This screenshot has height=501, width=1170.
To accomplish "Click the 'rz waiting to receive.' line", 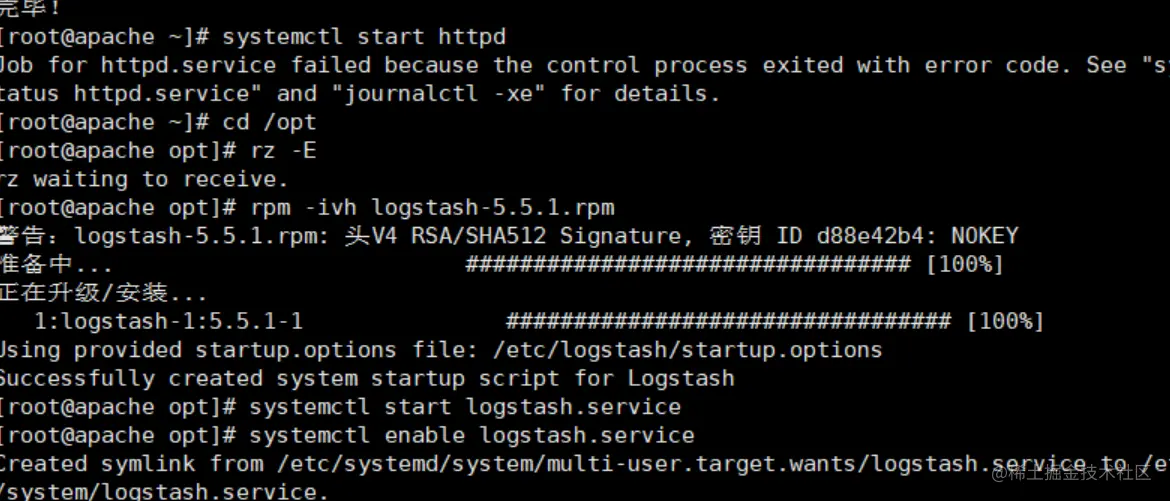I will pos(143,179).
